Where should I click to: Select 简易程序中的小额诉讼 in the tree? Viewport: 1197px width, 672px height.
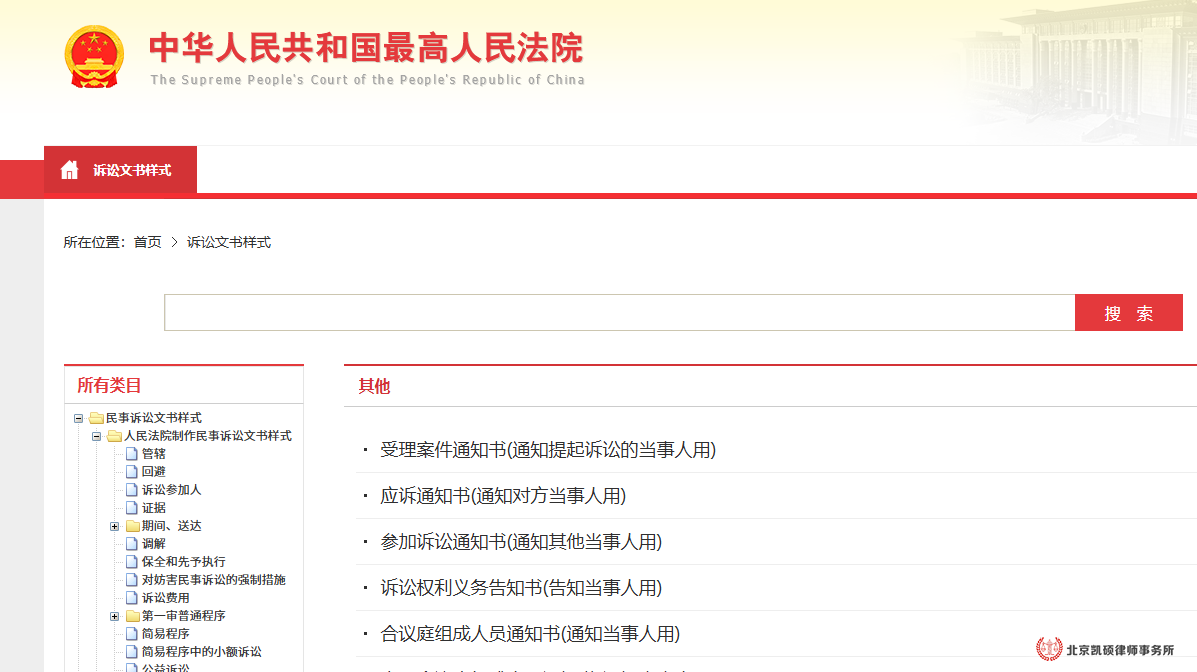click(x=201, y=652)
